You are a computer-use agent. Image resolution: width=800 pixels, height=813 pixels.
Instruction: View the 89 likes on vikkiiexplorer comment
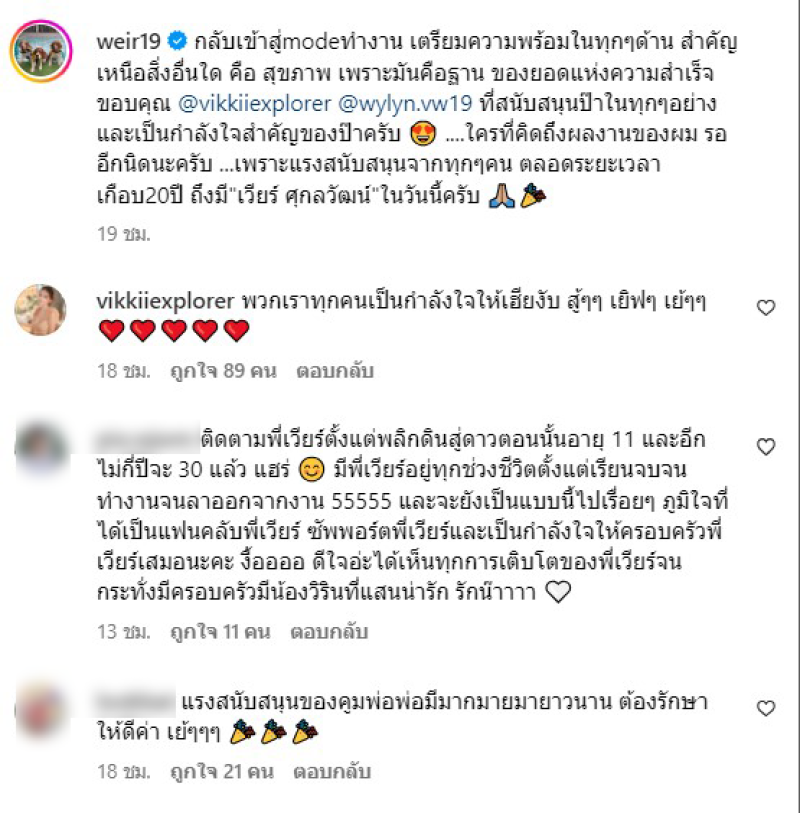click(223, 371)
